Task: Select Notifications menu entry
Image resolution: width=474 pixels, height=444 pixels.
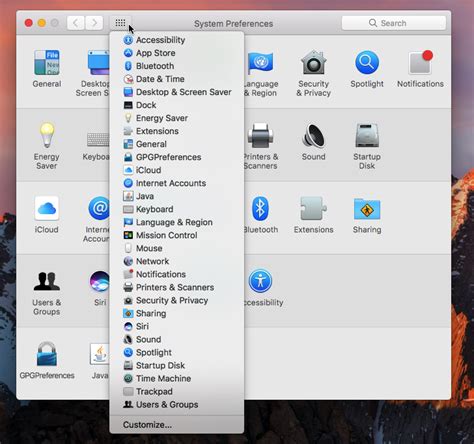Action: [177, 274]
